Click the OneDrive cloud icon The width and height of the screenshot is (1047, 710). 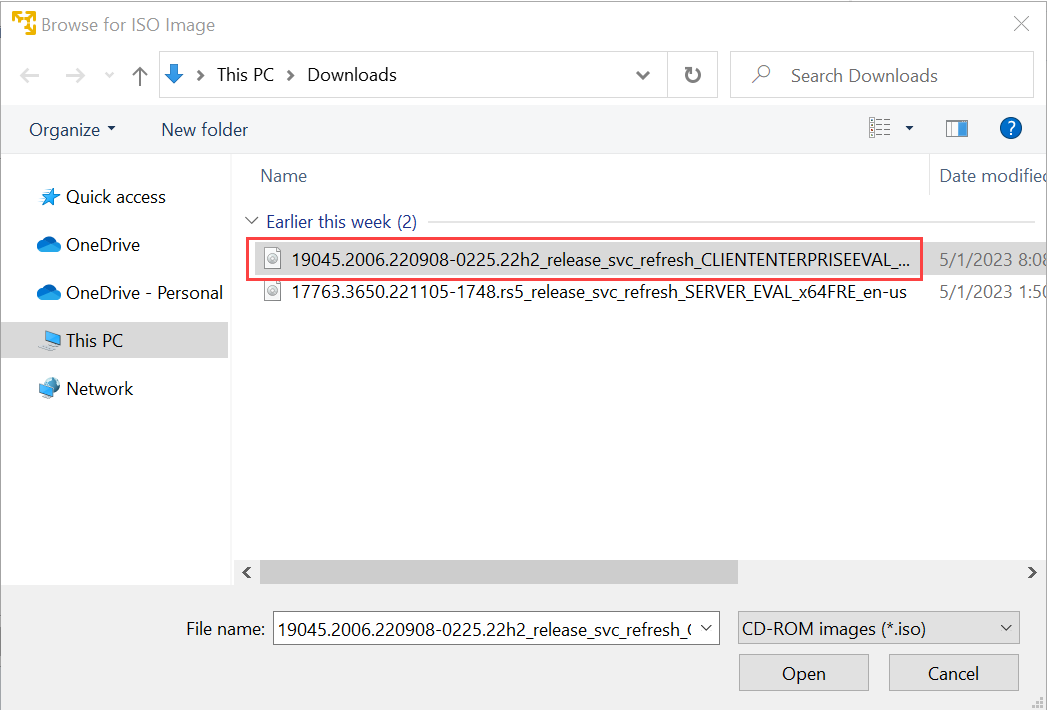coord(49,244)
